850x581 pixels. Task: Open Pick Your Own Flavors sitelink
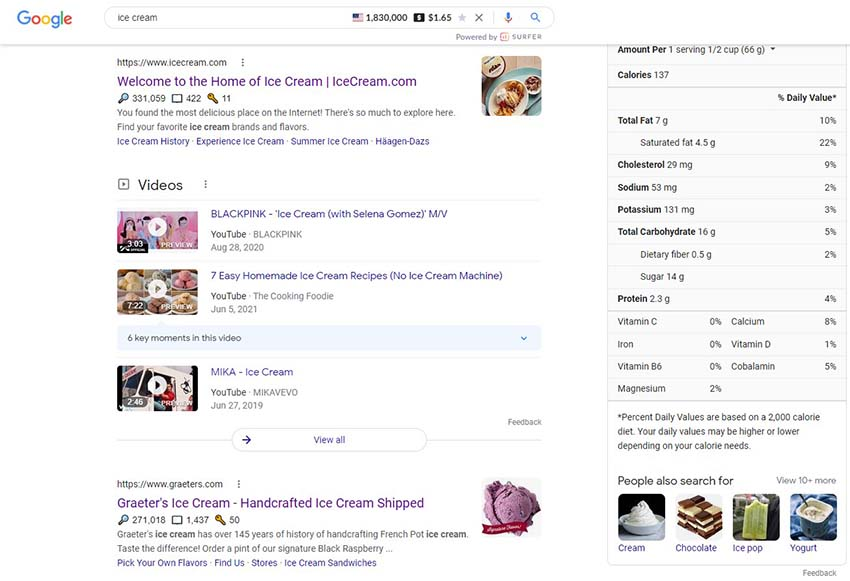click(162, 563)
